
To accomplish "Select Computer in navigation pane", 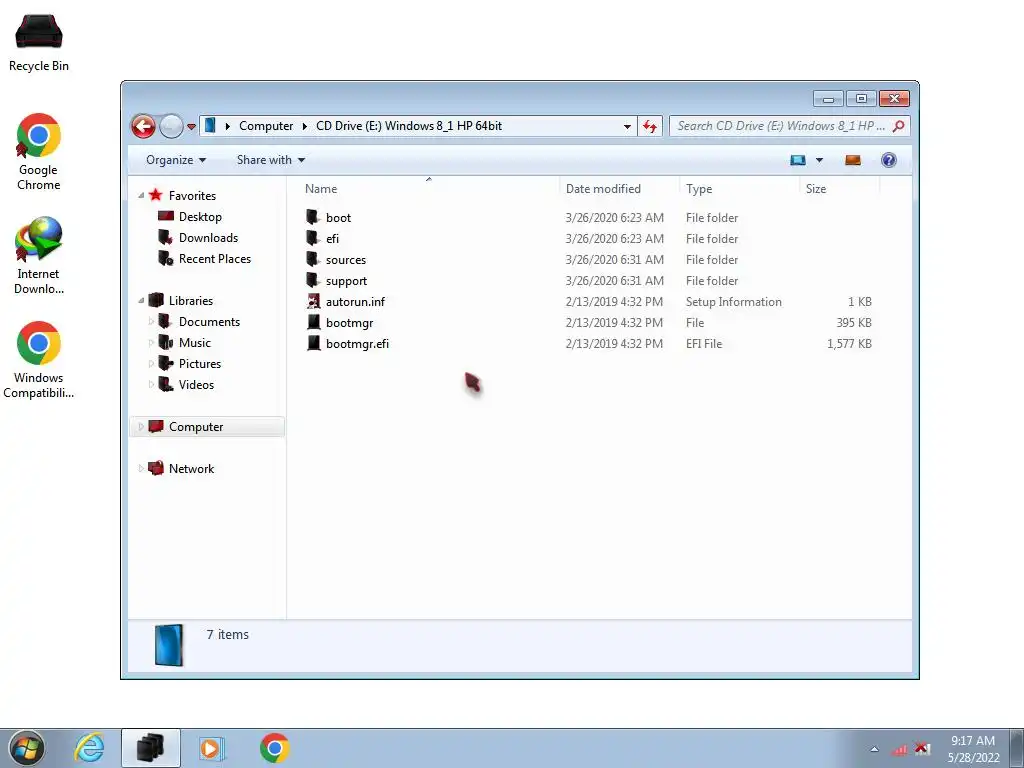I will 196,426.
